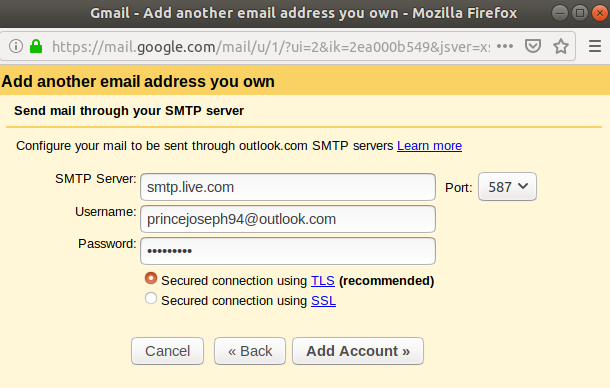Image resolution: width=610 pixels, height=388 pixels.
Task: Maximize the Firefox window
Action: pos(580,13)
